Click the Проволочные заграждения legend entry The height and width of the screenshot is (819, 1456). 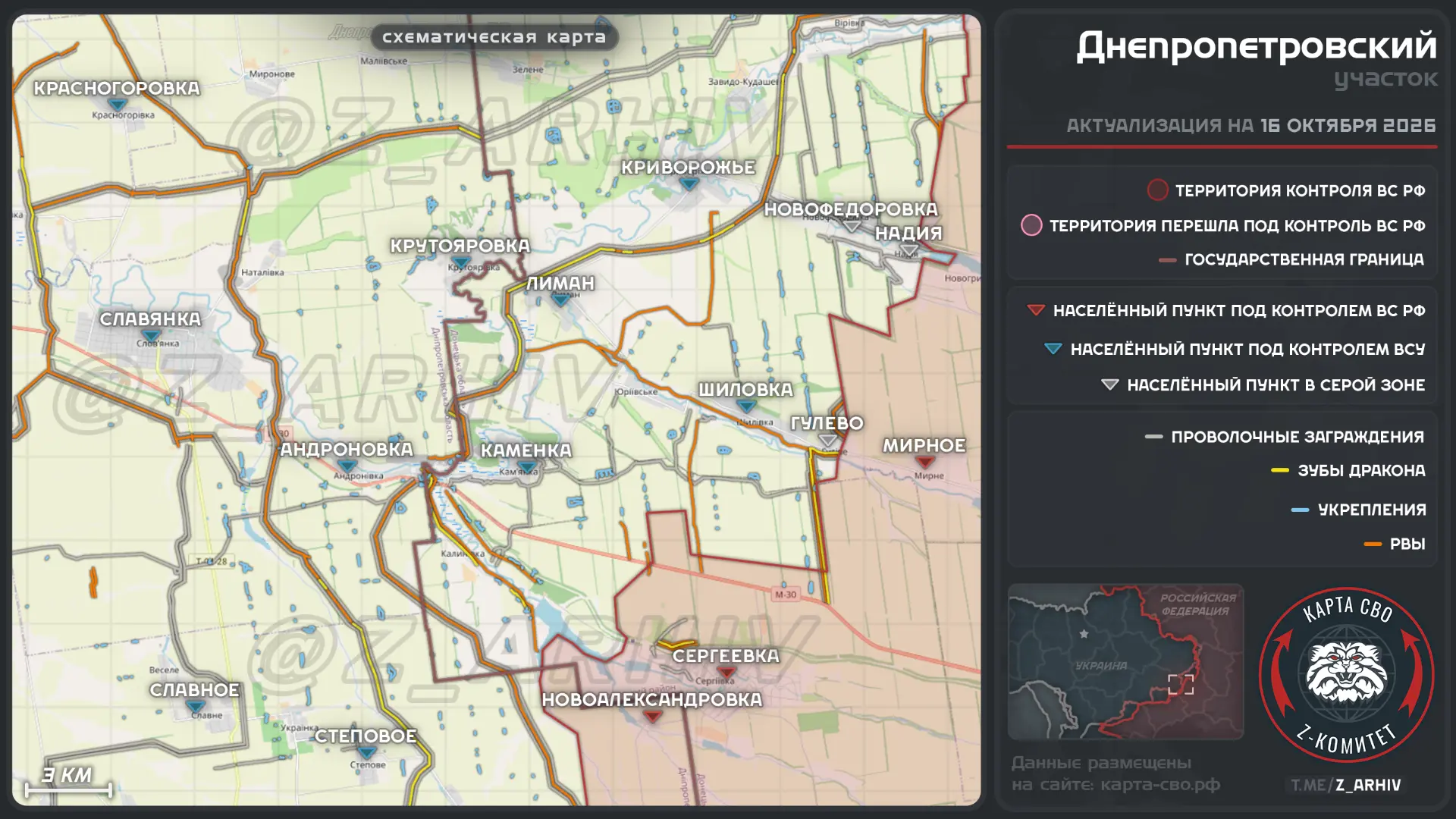point(1285,437)
